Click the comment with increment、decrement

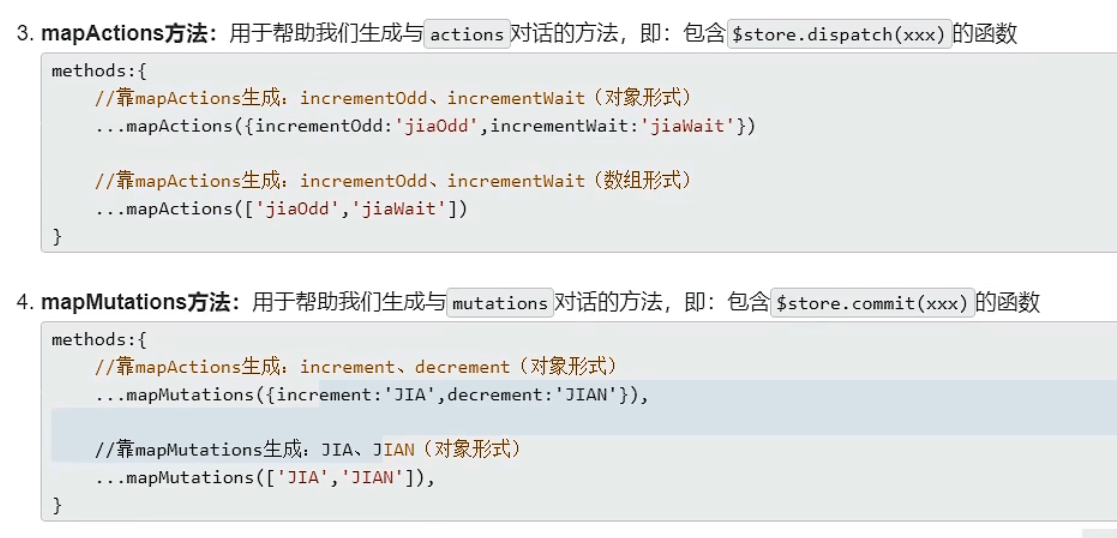(x=356, y=367)
